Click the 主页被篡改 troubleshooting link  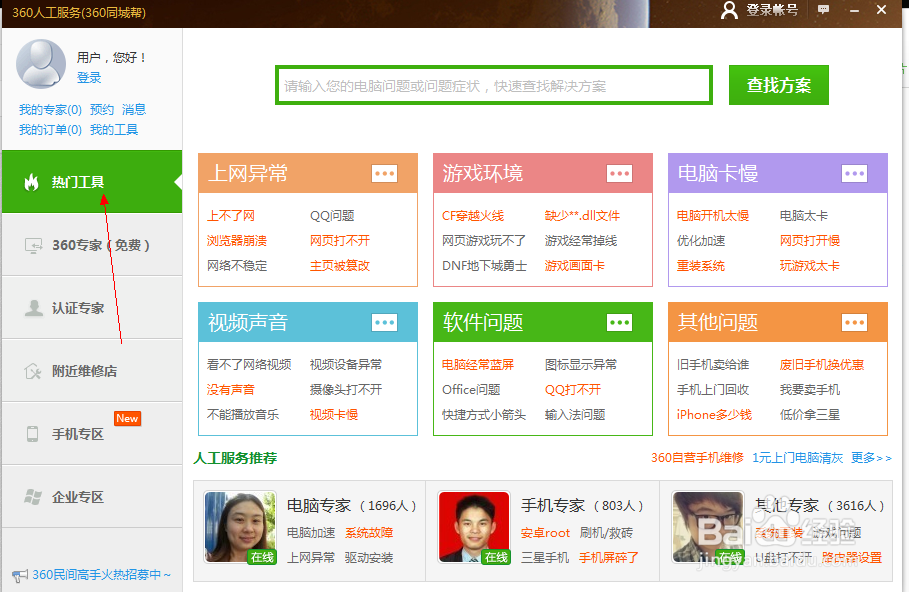click(x=342, y=265)
